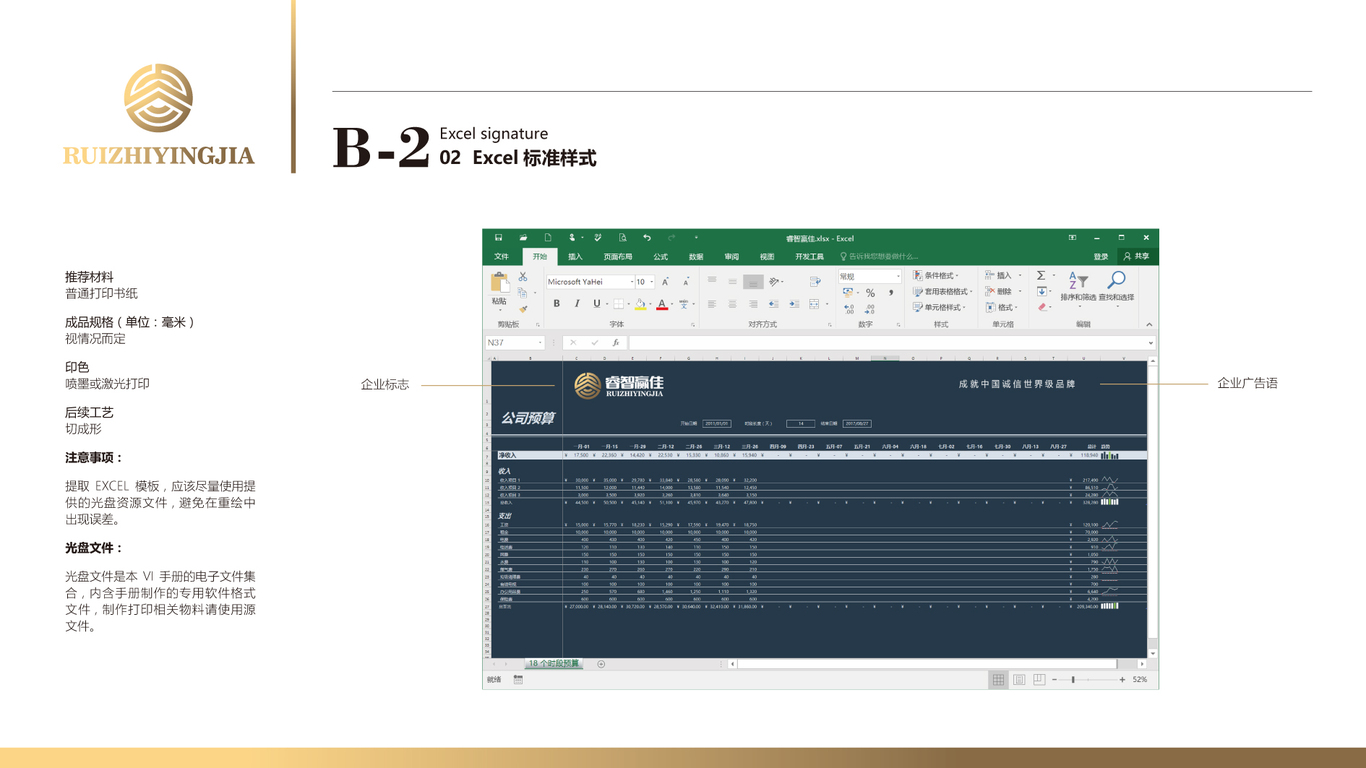Click the Cut scissors icon

(x=523, y=276)
